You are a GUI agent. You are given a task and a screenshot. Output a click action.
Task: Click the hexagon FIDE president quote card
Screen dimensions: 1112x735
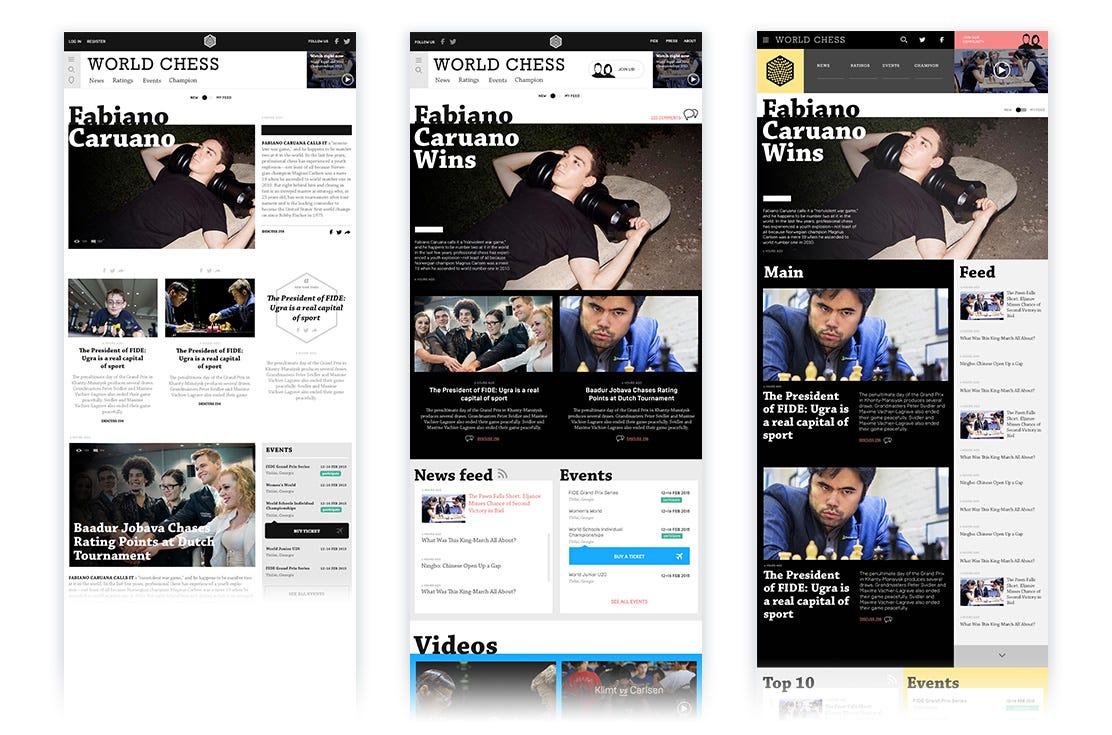coord(306,308)
